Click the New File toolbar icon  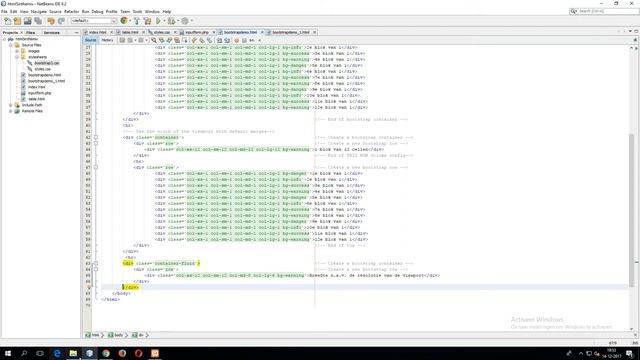[x=7, y=21]
